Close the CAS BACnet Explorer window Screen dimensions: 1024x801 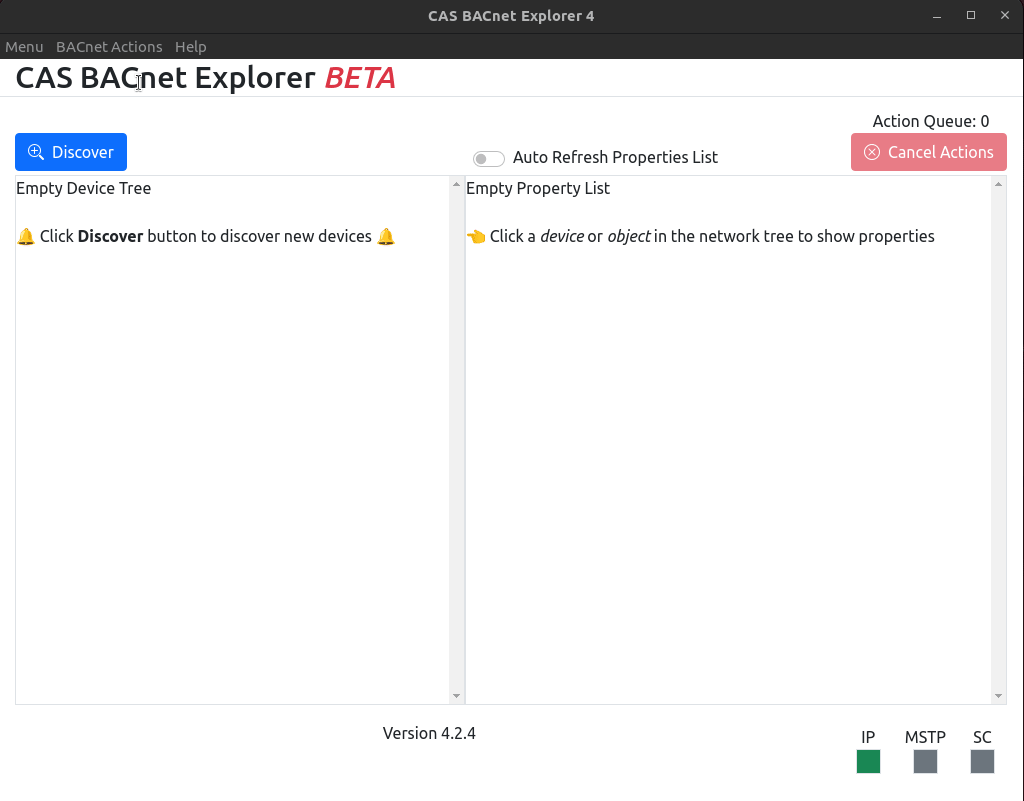[1004, 16]
